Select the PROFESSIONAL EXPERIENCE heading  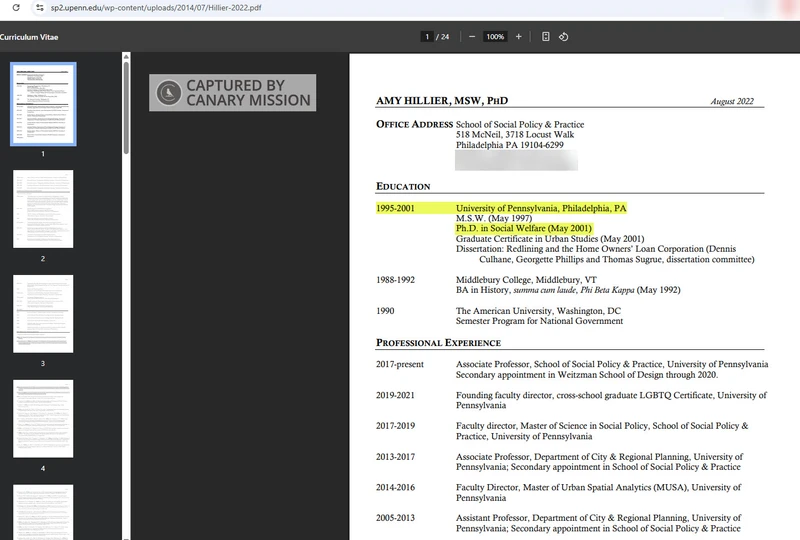[x=438, y=343]
